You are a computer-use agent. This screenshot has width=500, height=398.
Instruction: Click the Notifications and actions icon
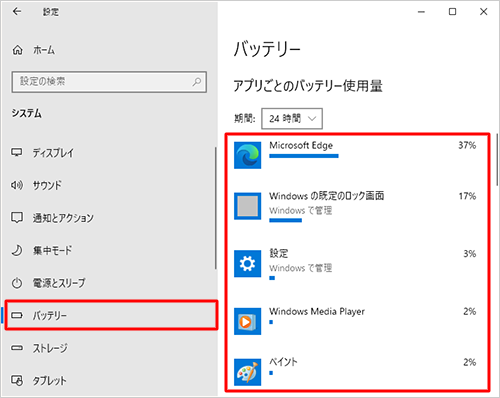[17, 217]
